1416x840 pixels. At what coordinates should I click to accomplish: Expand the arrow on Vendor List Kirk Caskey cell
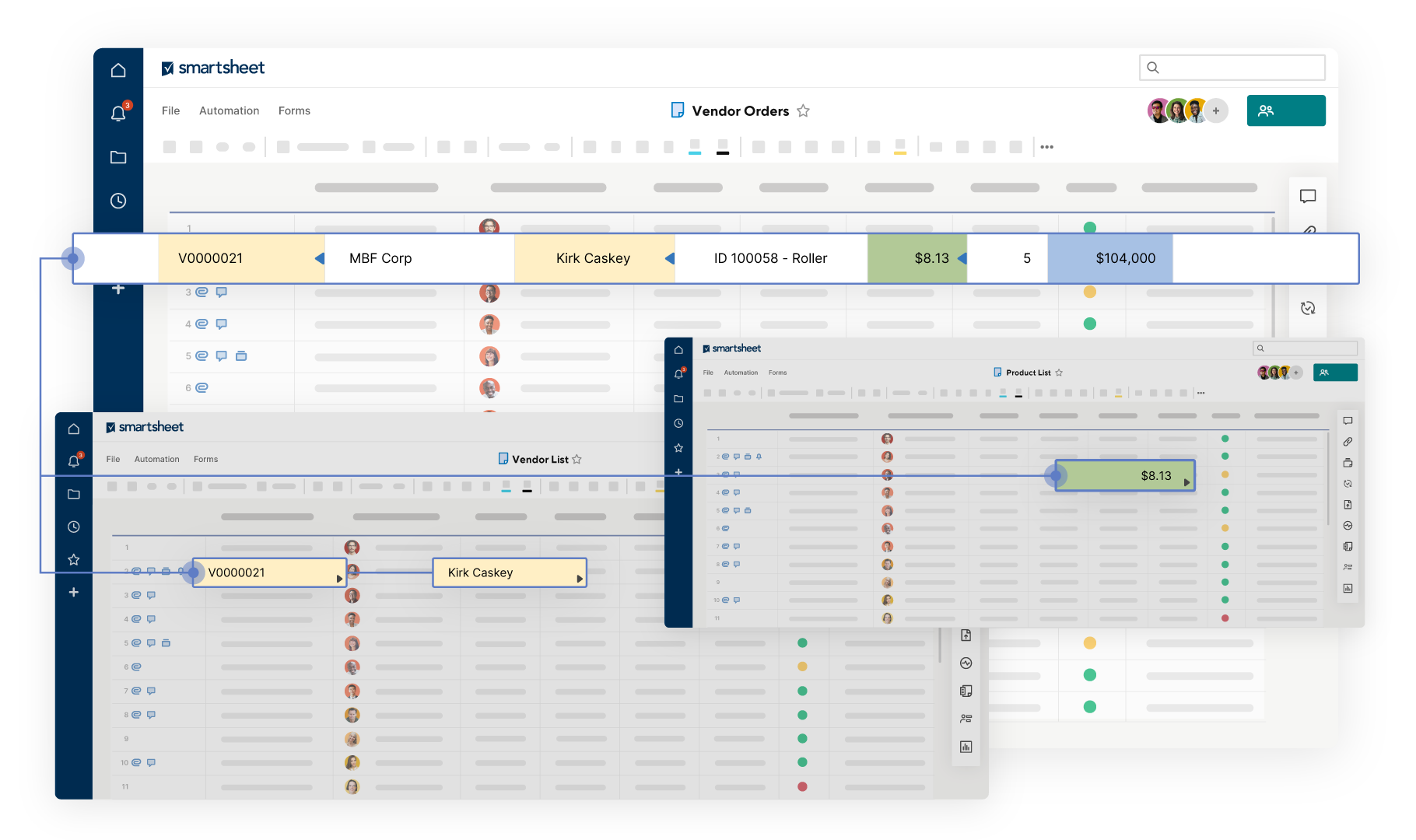[x=580, y=579]
